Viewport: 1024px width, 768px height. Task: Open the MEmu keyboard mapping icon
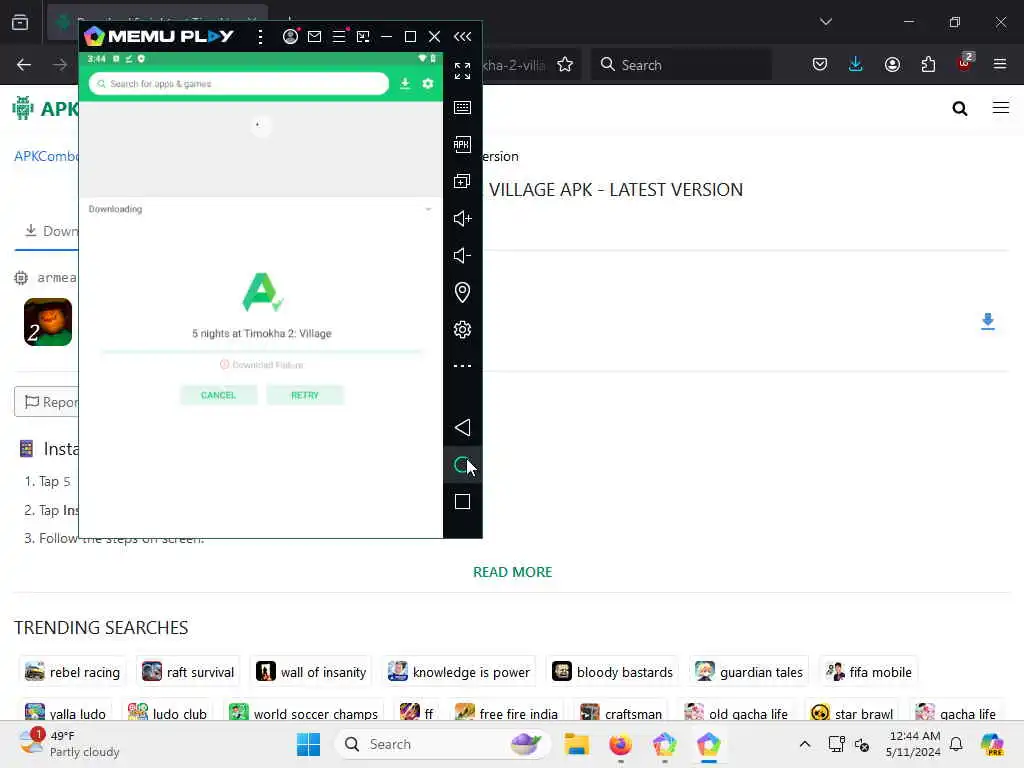462,108
